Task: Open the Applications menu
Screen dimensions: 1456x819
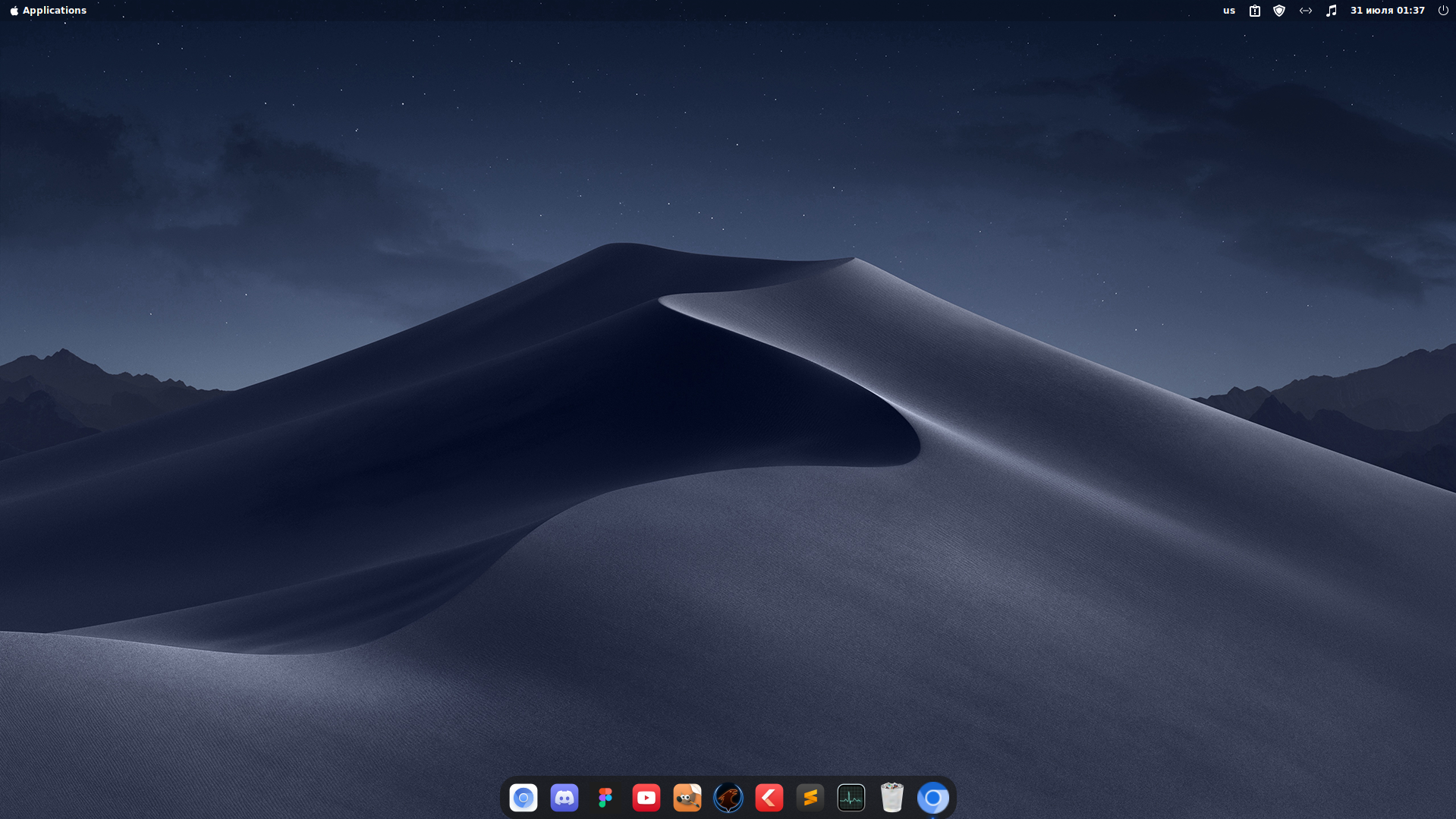Action: click(x=54, y=11)
